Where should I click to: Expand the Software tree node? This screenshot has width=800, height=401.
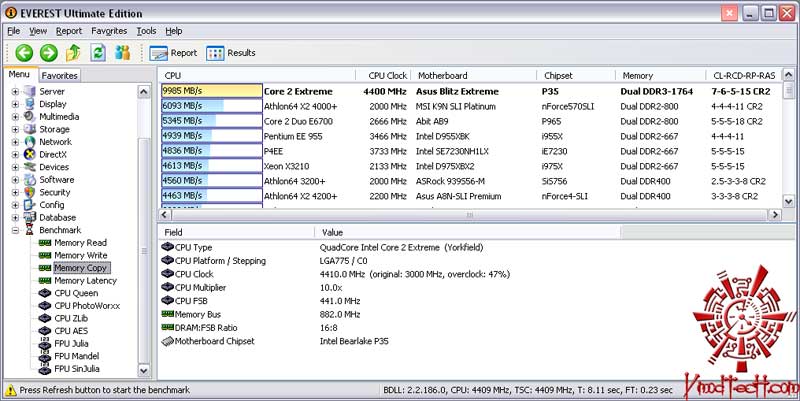coord(15,180)
